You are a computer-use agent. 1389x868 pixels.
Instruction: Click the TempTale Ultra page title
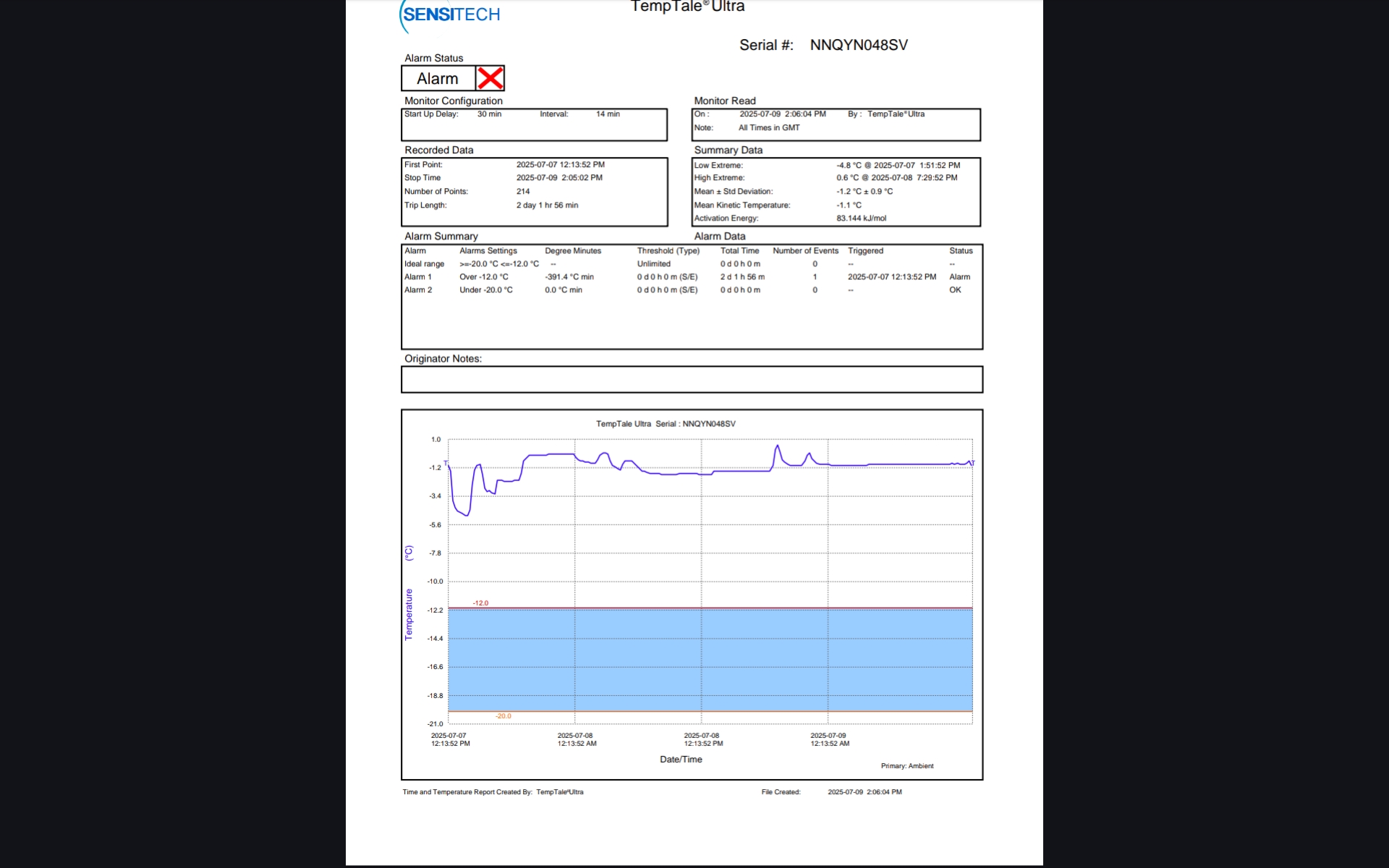point(687,7)
